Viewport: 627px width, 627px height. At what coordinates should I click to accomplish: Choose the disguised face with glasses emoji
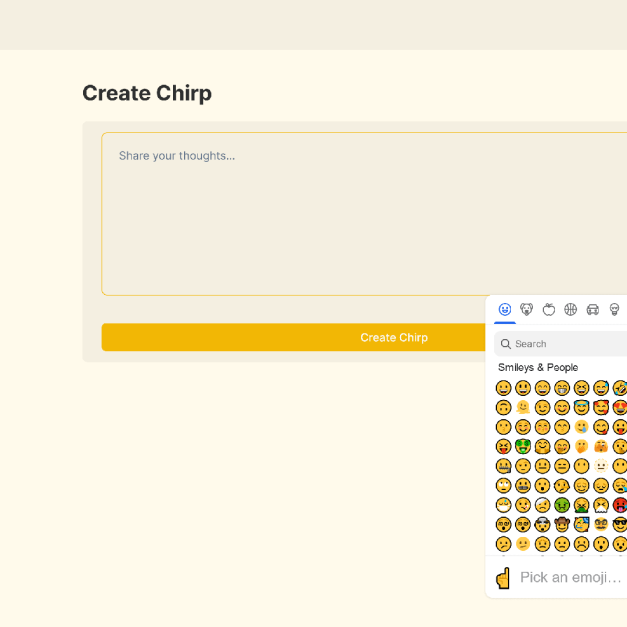(601, 525)
